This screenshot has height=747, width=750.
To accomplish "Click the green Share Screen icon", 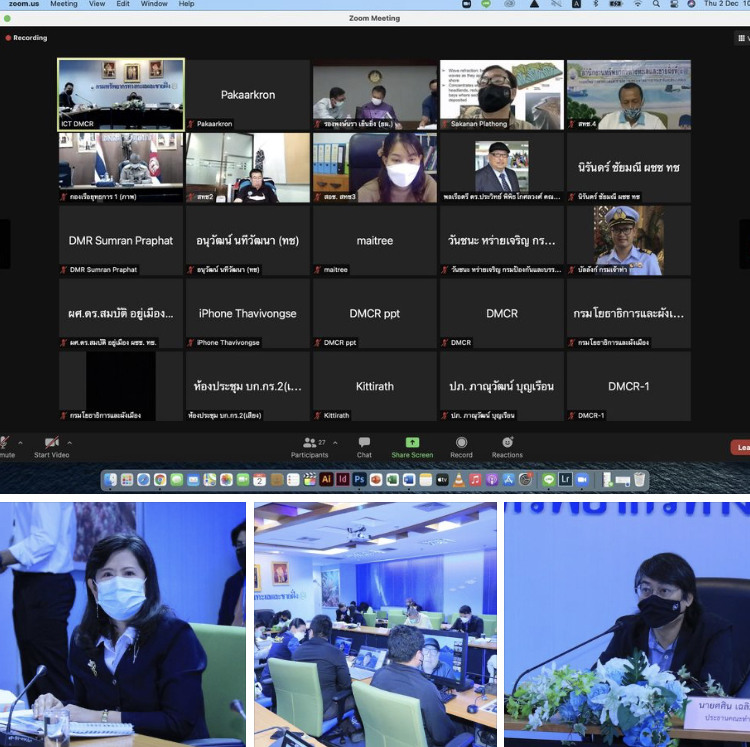I will (x=412, y=442).
